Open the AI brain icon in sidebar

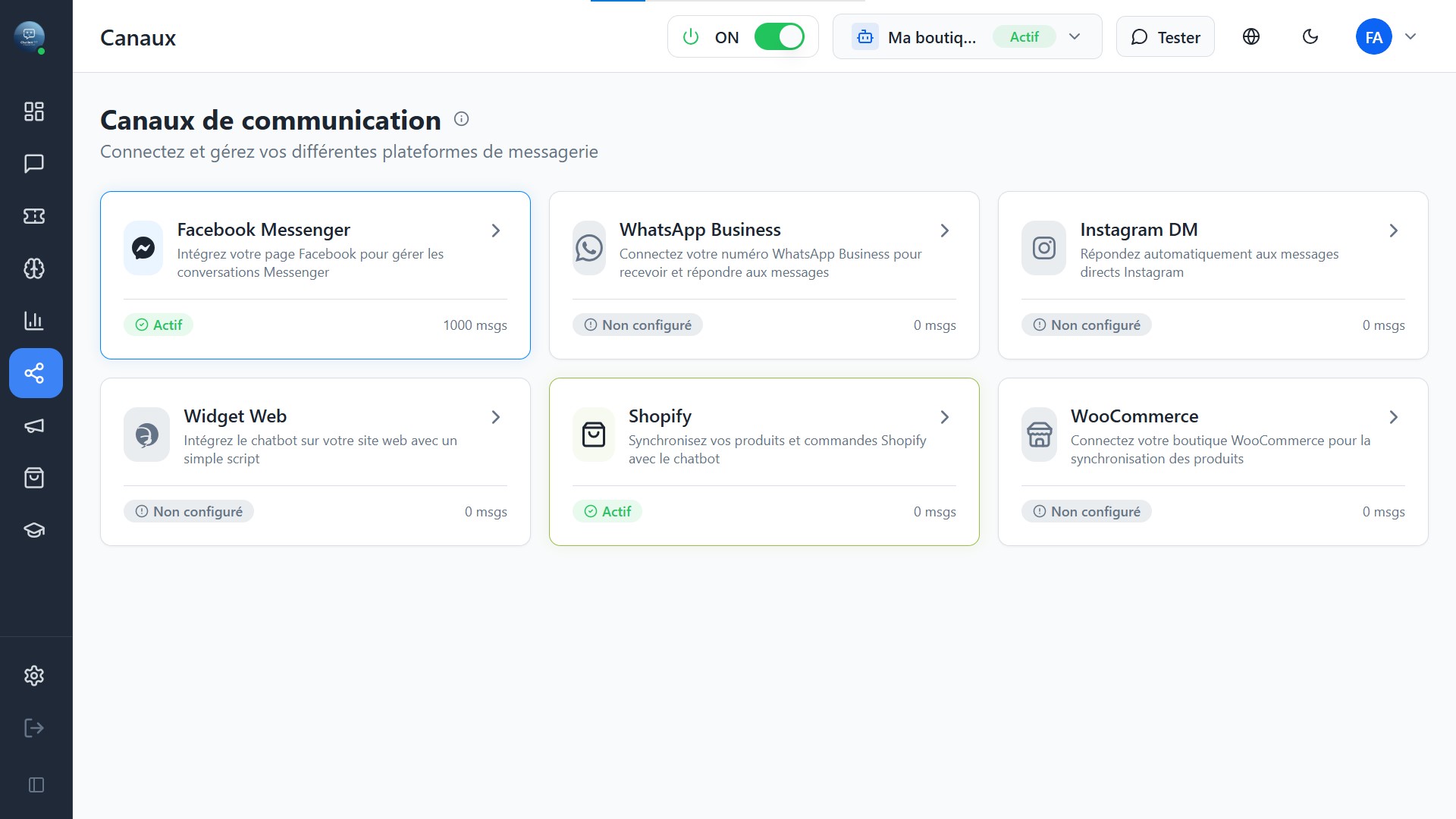click(34, 268)
